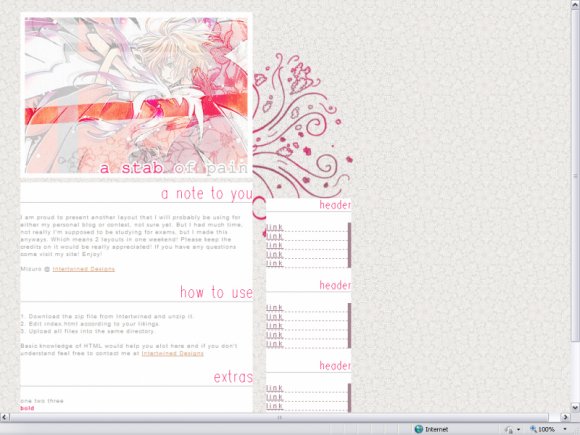Click 'Edit index.html' instruction line

90,324
